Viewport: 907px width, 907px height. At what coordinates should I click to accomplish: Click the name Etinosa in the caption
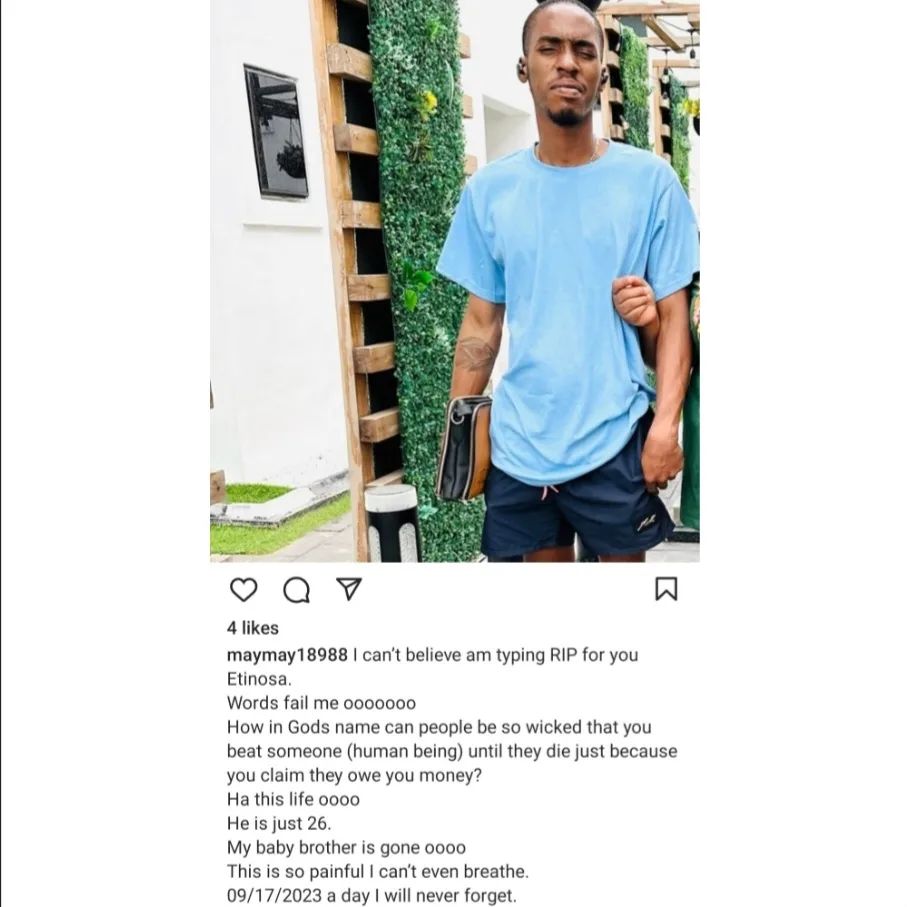tap(259, 679)
